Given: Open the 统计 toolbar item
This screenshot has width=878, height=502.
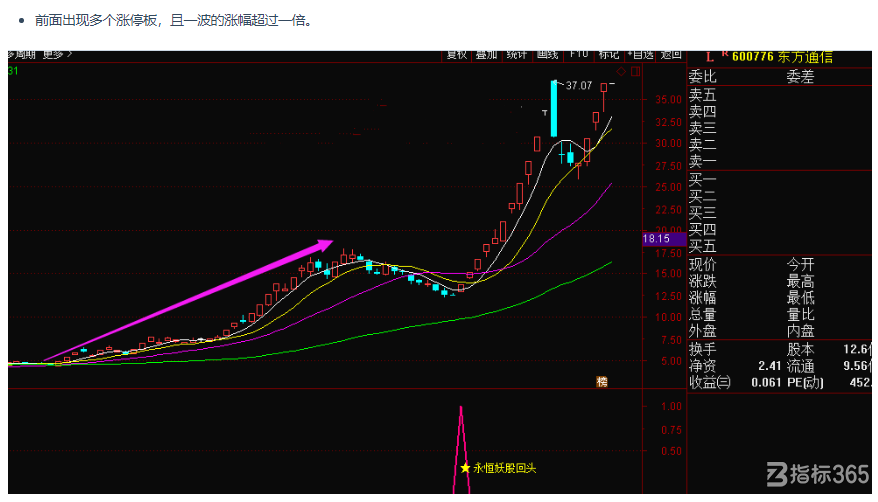Looking at the screenshot, I should coord(516,55).
